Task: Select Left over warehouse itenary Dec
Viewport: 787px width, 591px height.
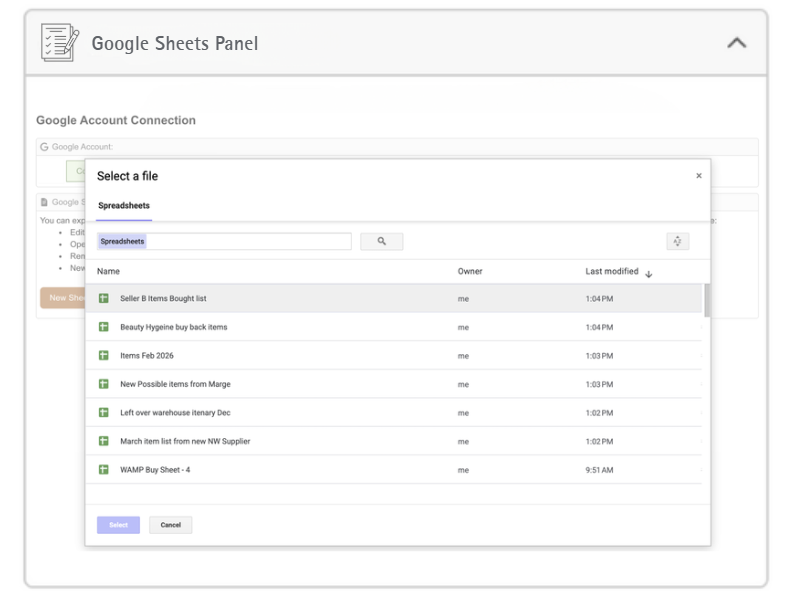Action: tap(394, 413)
